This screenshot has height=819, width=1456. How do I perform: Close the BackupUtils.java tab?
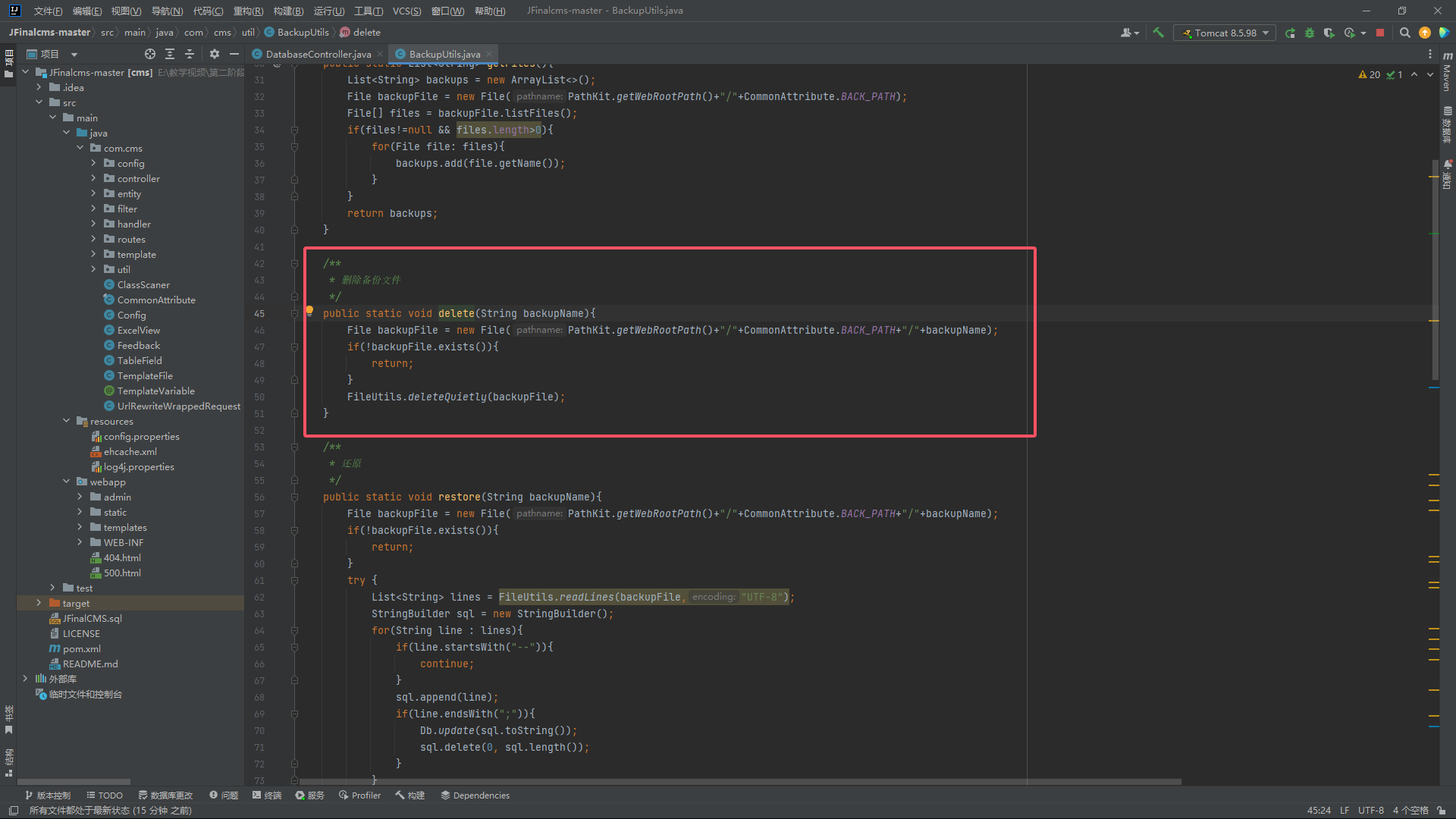point(489,54)
